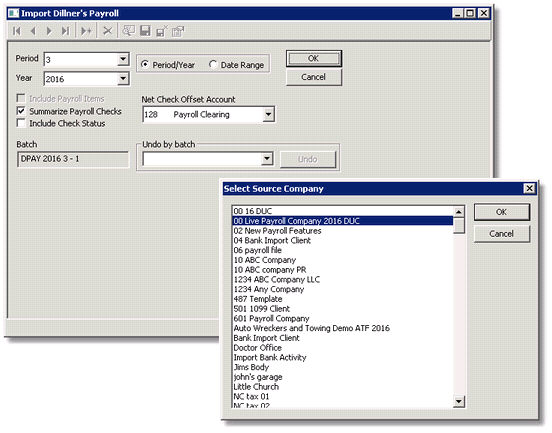Toggle the Include Payroll Items checkbox

(x=21, y=98)
